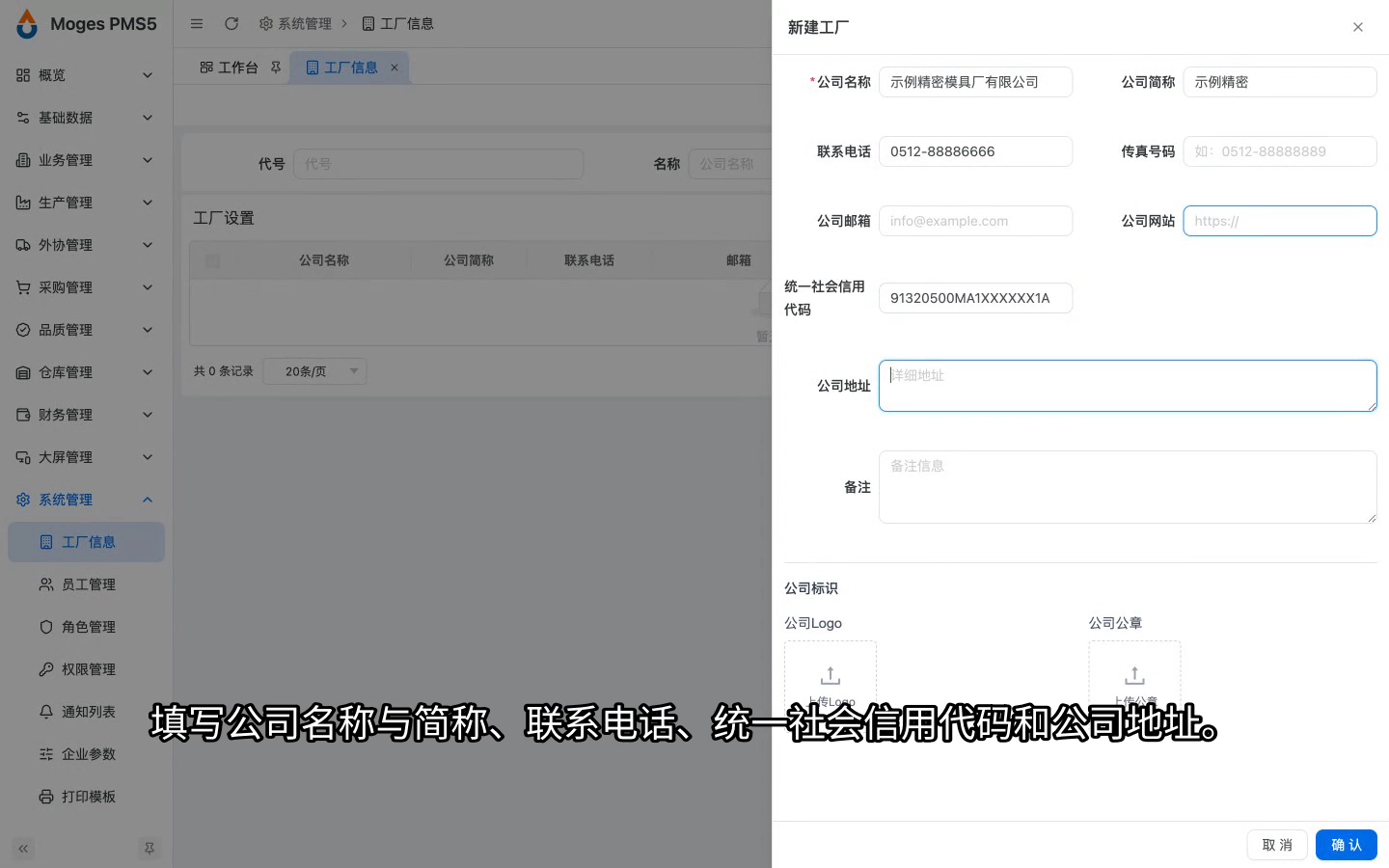
Task: Click the 公司网站 input field
Action: point(1280,221)
